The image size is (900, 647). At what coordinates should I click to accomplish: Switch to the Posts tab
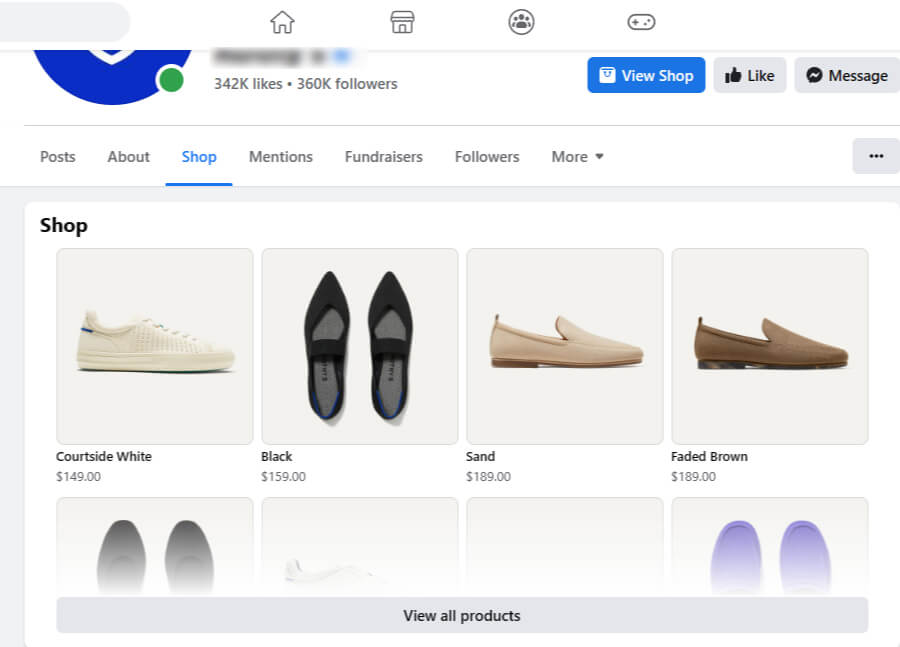tap(57, 157)
